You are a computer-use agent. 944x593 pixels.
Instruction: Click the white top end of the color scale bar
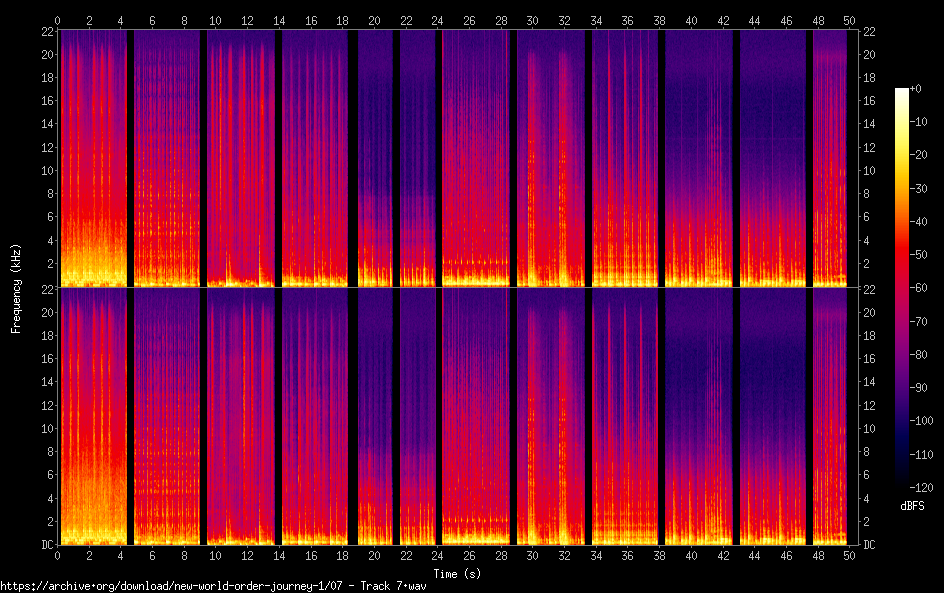(x=902, y=92)
